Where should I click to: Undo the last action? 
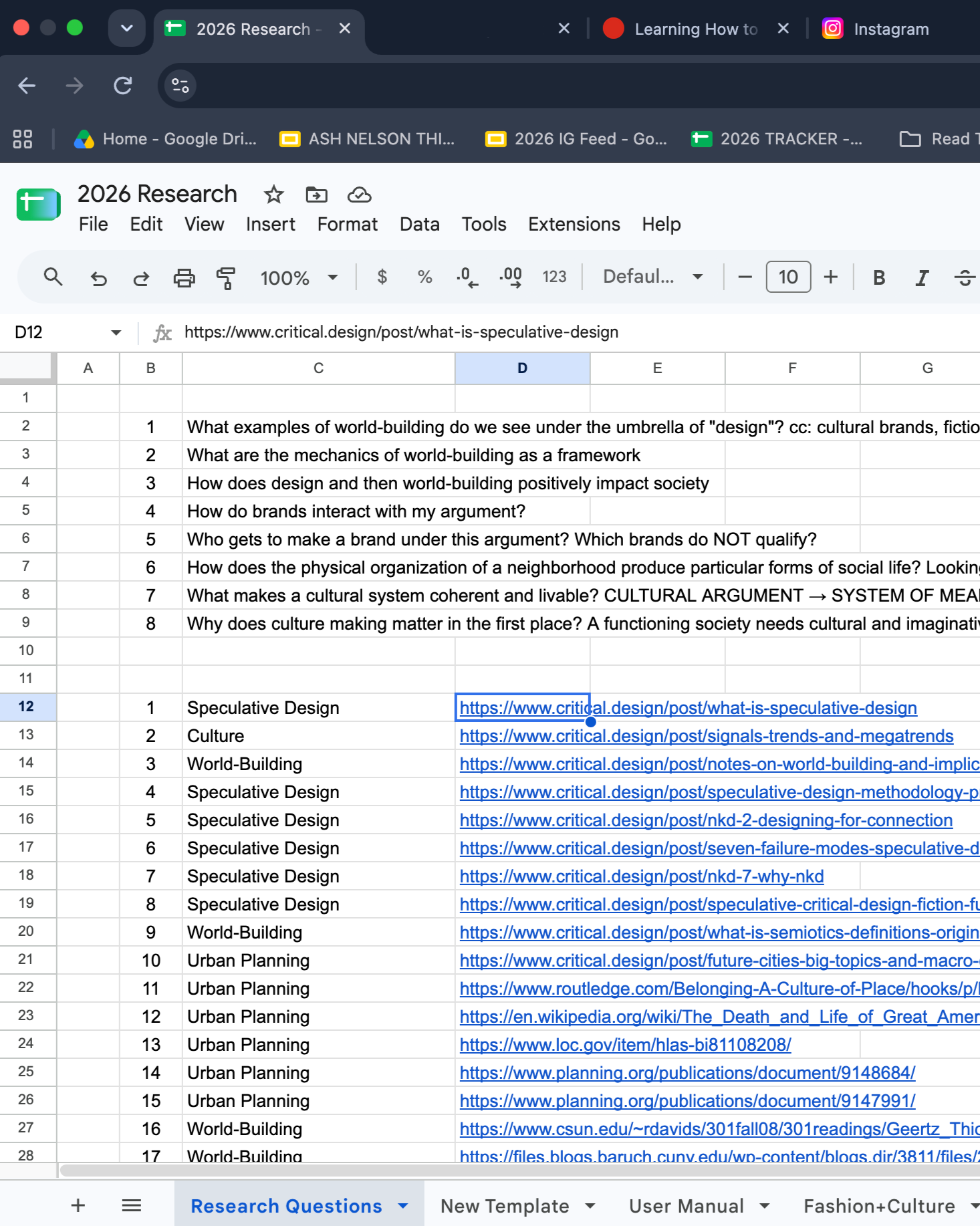[98, 277]
